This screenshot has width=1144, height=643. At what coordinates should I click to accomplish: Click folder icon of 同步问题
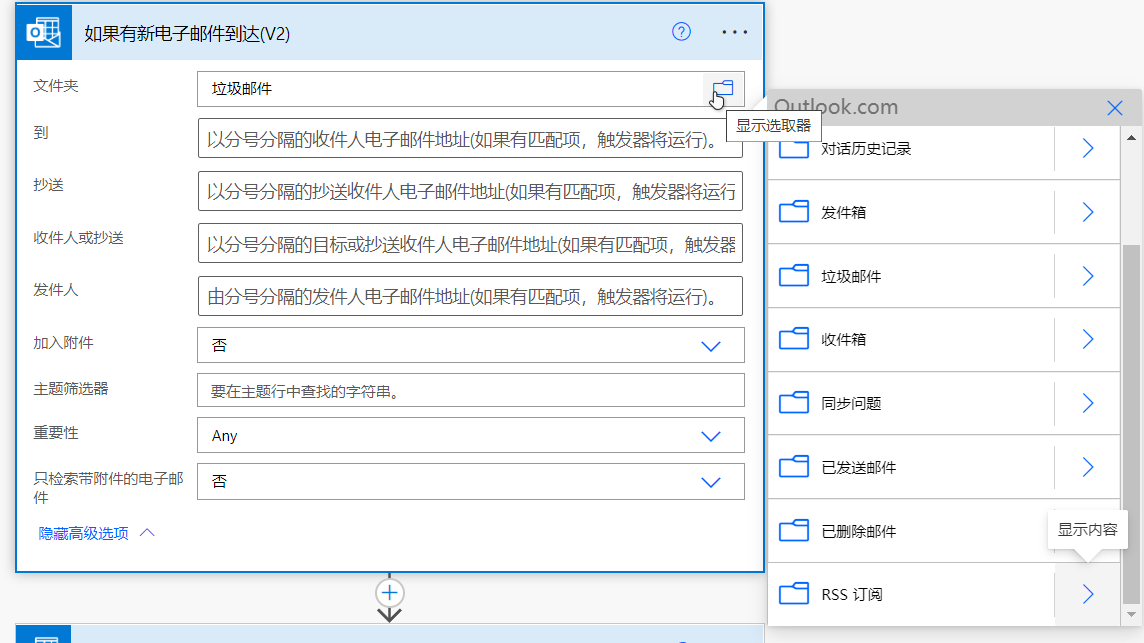[794, 403]
